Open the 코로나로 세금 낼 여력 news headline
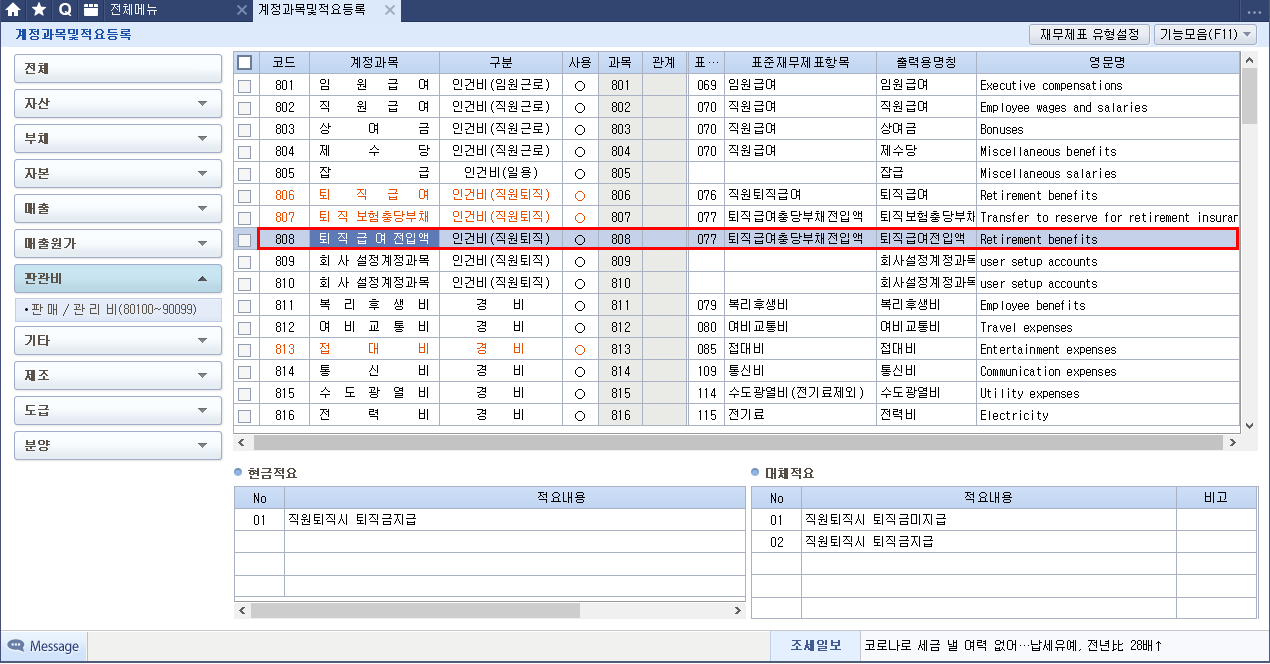The width and height of the screenshot is (1270, 664). point(1013,646)
